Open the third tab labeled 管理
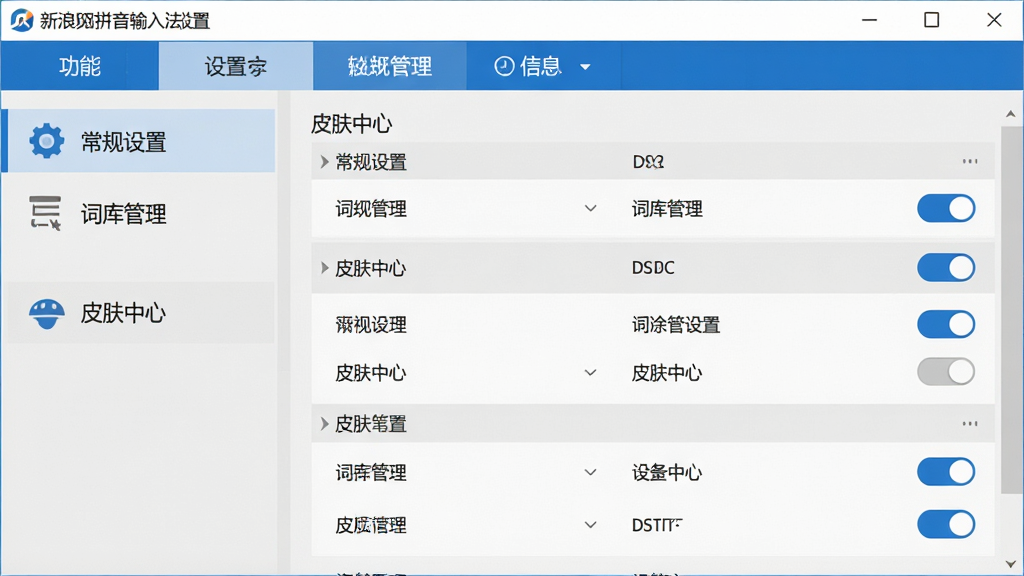The image size is (1024, 576). click(390, 66)
